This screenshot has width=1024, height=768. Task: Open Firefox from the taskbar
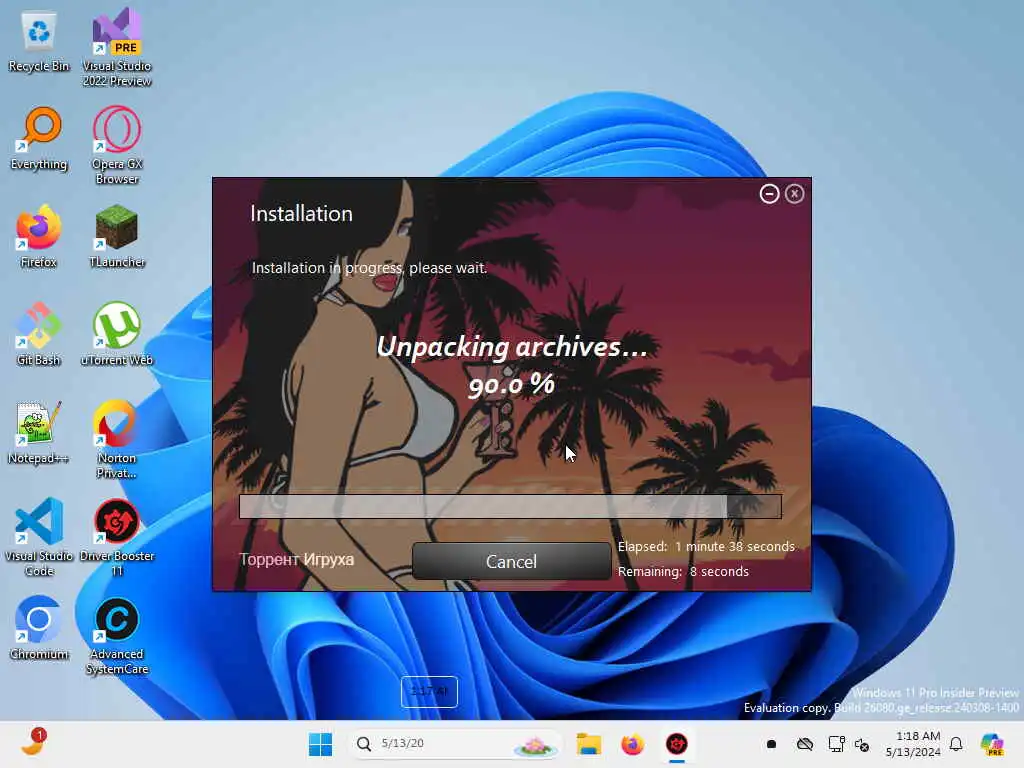pyautogui.click(x=632, y=744)
